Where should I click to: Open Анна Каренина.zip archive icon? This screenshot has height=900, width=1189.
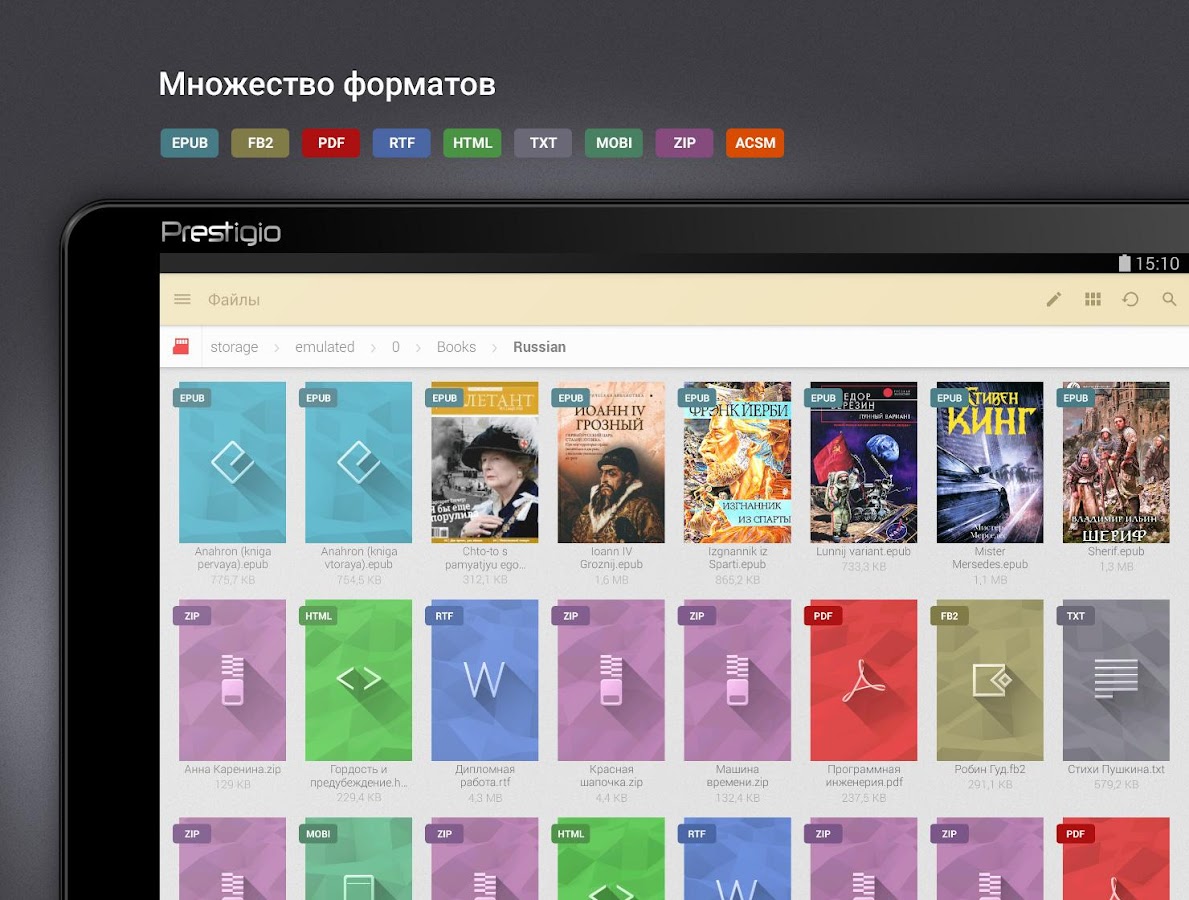(x=232, y=680)
